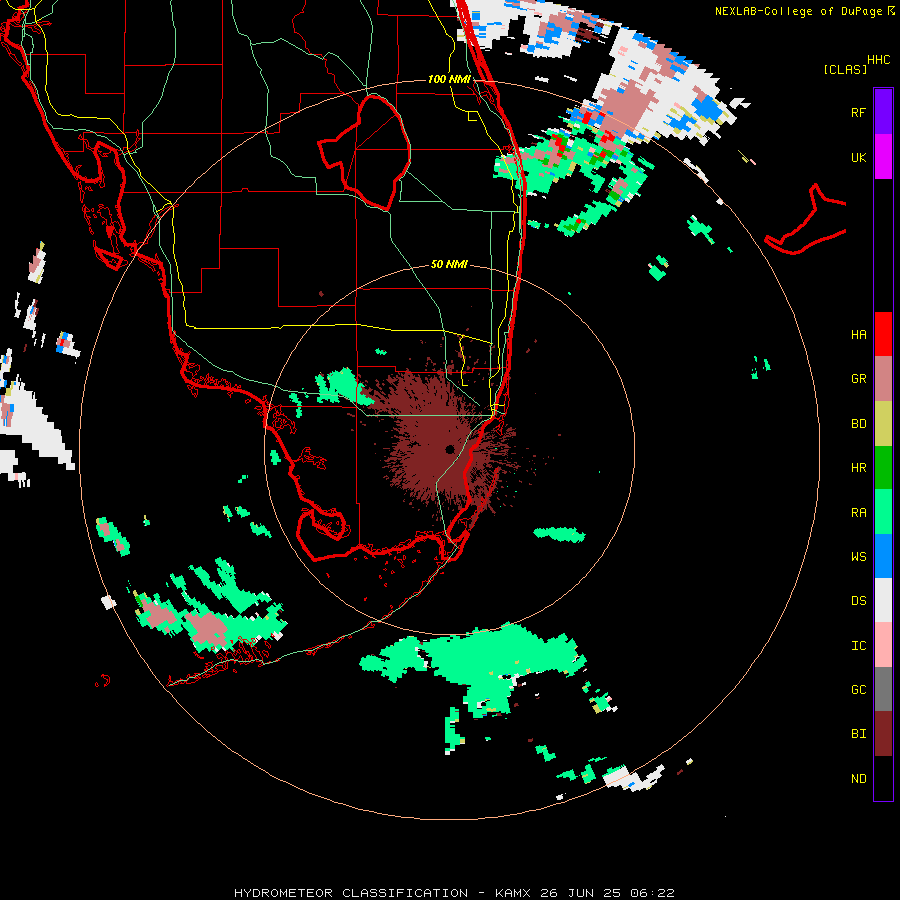This screenshot has height=900, width=900.
Task: Click the "DS" legend label
Action: (x=858, y=601)
